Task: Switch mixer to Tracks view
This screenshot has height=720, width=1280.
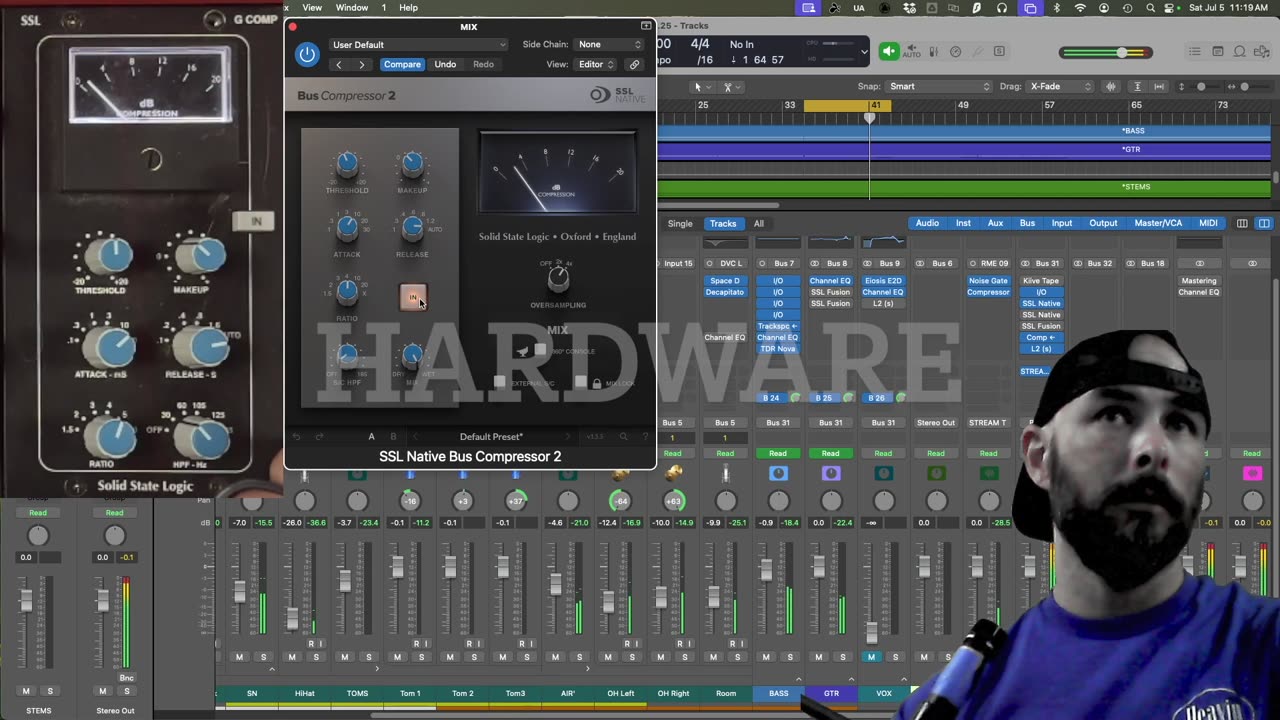Action: pyautogui.click(x=723, y=224)
